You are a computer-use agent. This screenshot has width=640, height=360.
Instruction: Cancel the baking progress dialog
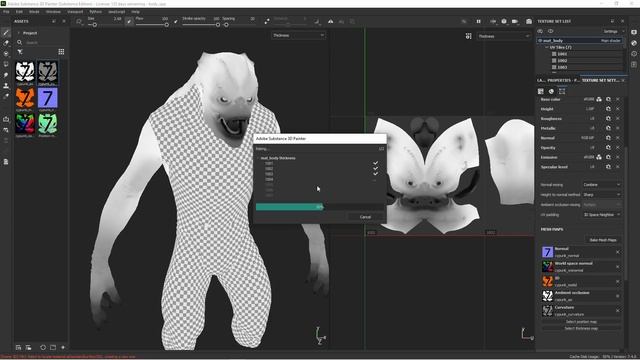365,217
